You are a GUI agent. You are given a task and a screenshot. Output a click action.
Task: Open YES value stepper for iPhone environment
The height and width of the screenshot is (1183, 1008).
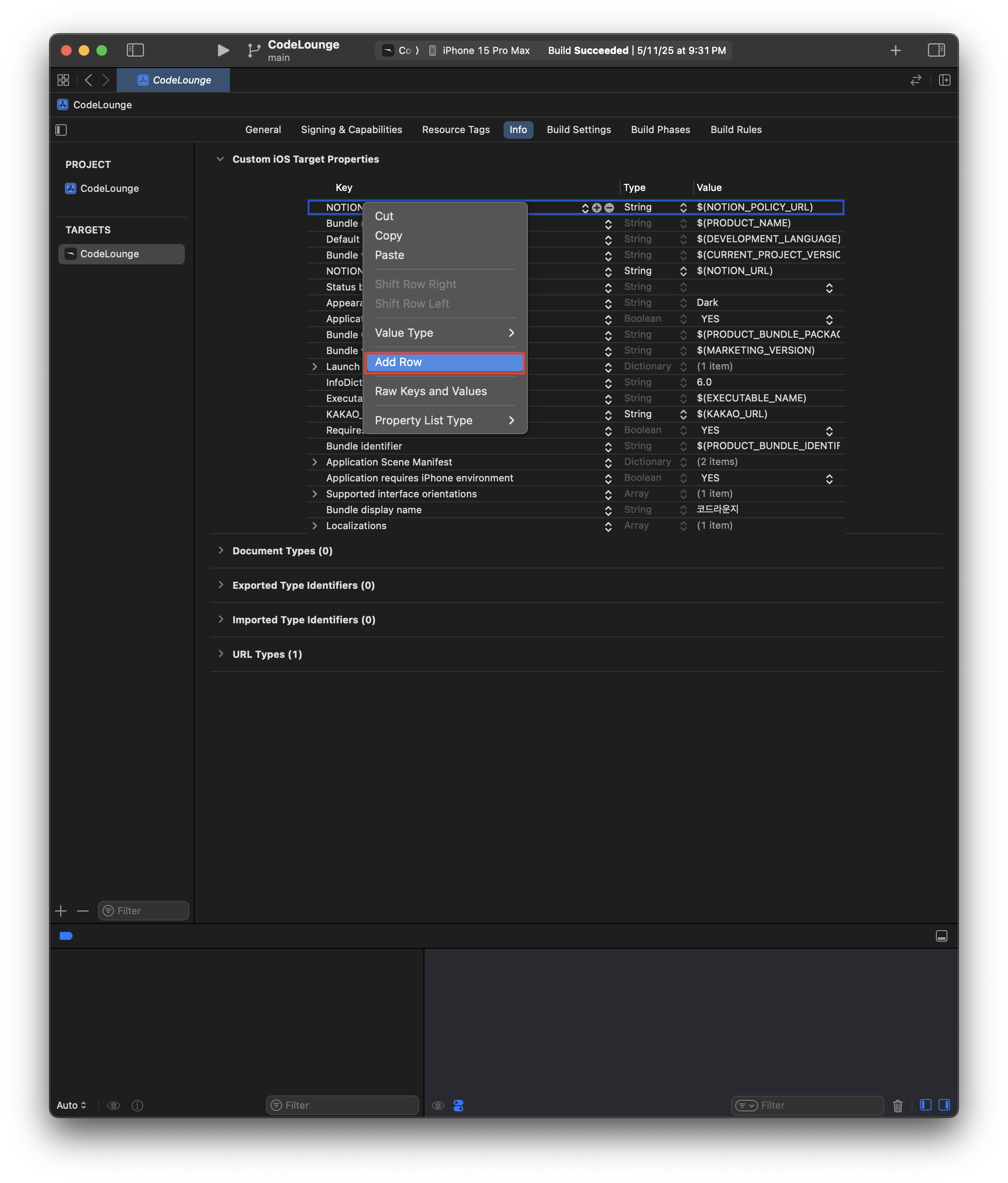click(829, 479)
